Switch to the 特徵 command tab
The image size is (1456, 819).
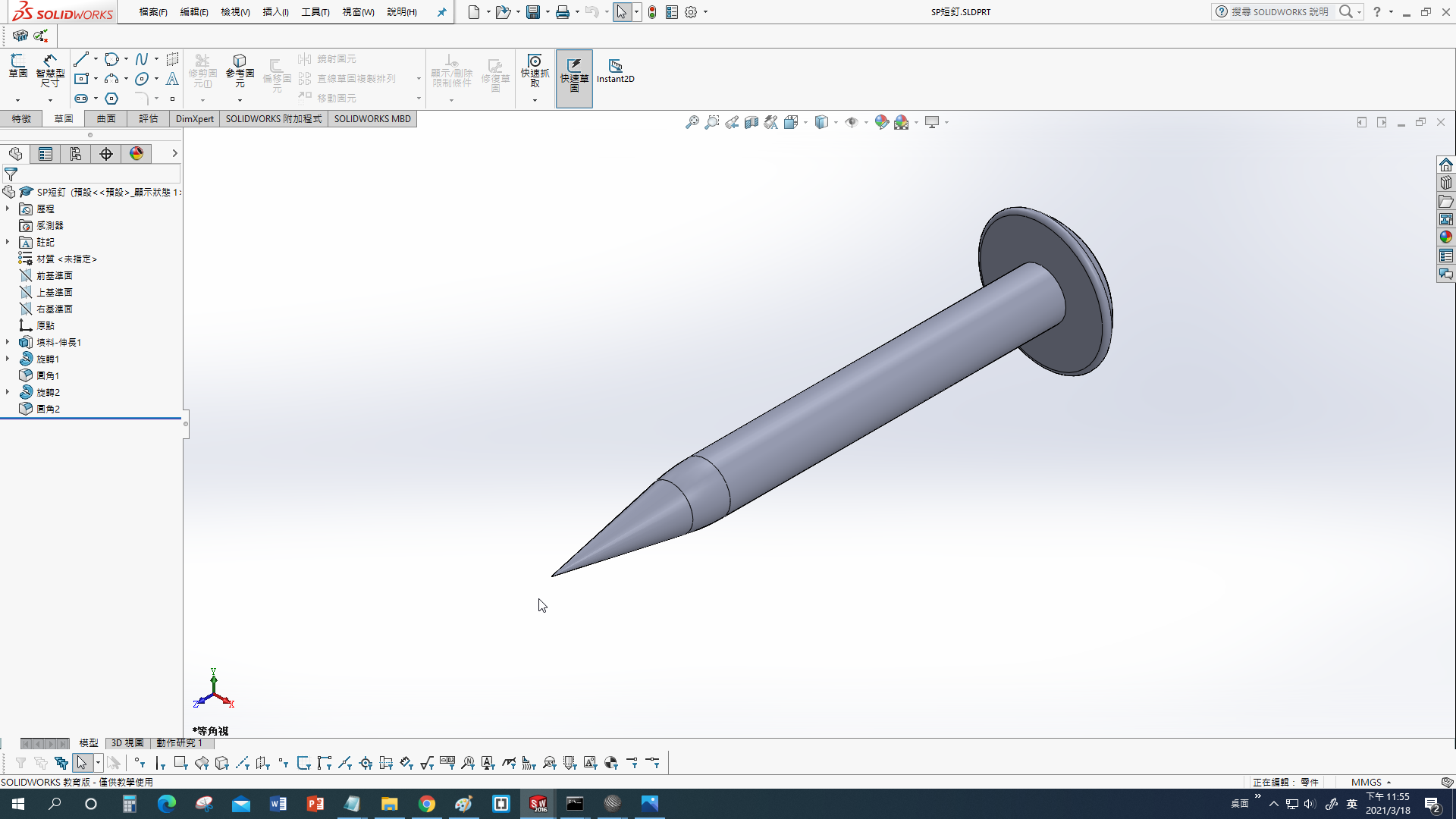pos(21,119)
